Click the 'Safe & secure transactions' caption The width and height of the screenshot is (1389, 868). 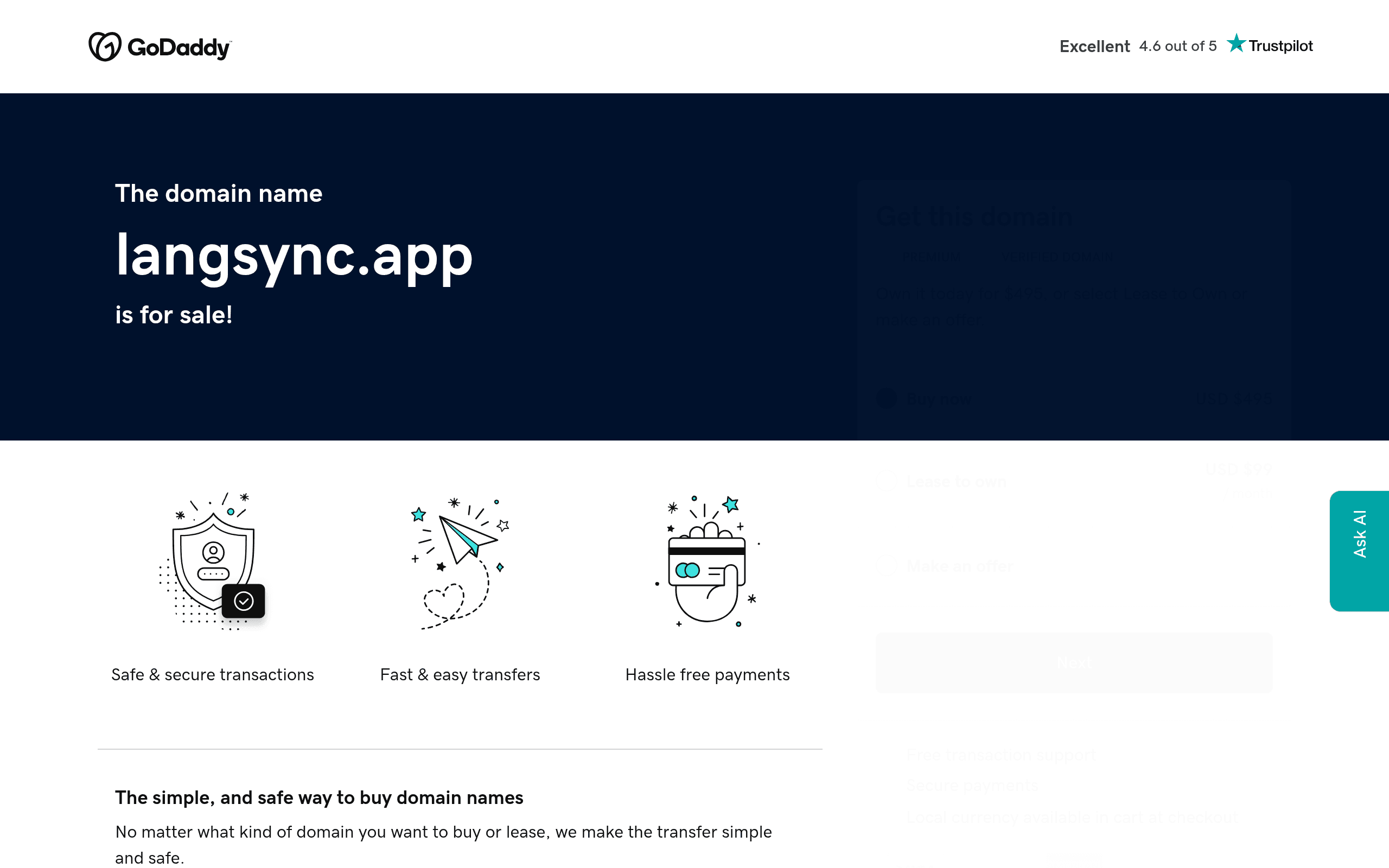pos(212,674)
